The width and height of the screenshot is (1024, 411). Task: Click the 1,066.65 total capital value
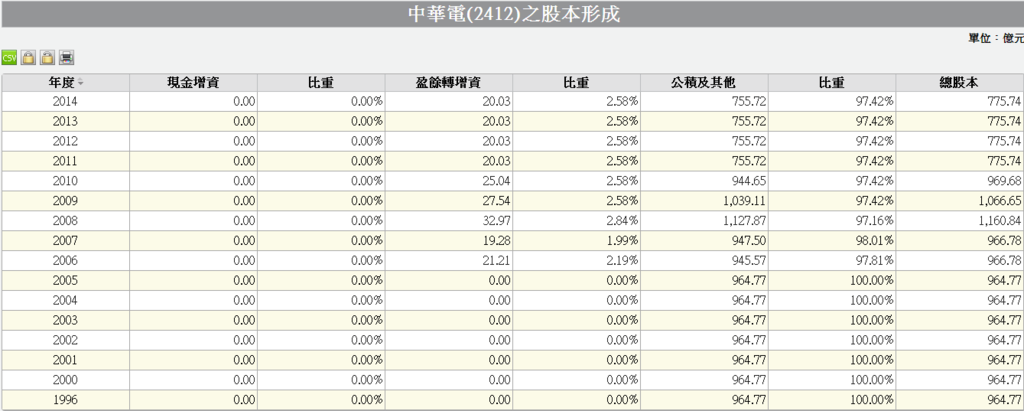[x=1001, y=201]
